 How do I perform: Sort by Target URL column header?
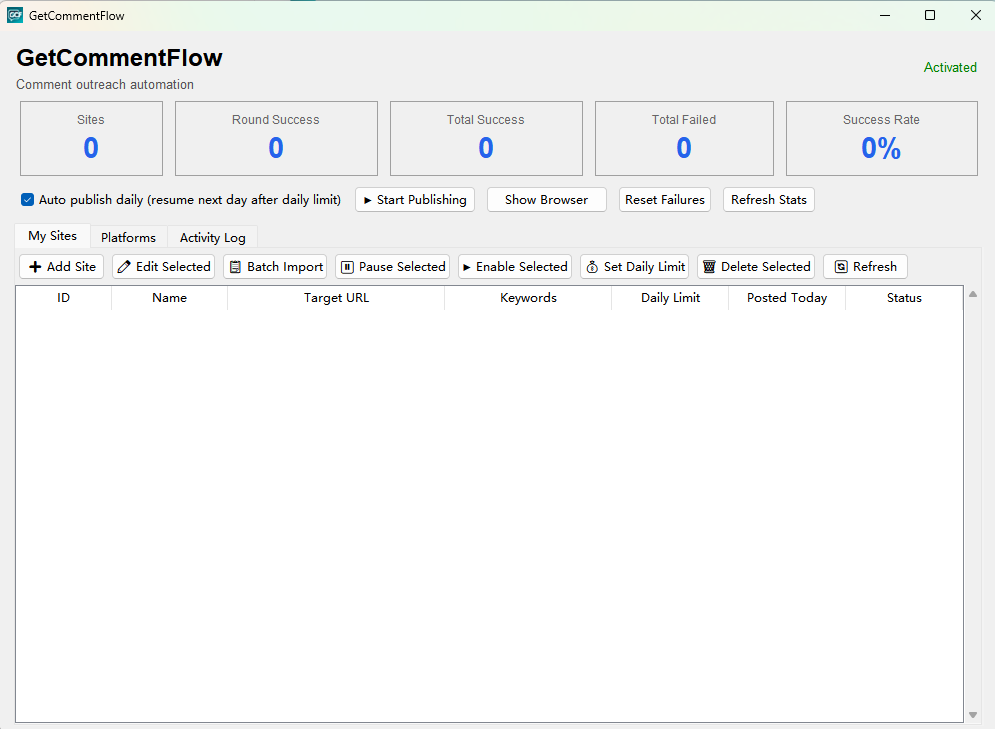(336, 298)
